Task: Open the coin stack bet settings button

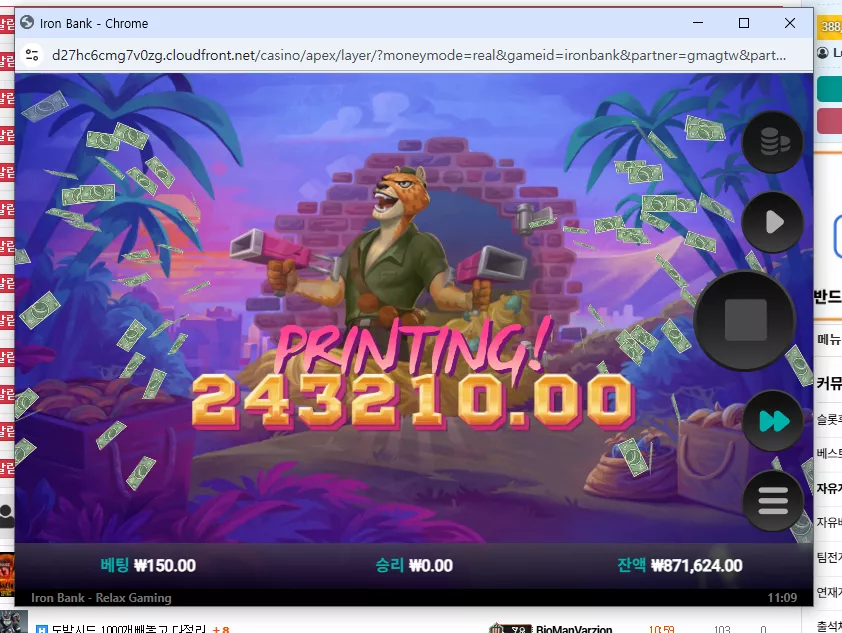Action: click(772, 142)
